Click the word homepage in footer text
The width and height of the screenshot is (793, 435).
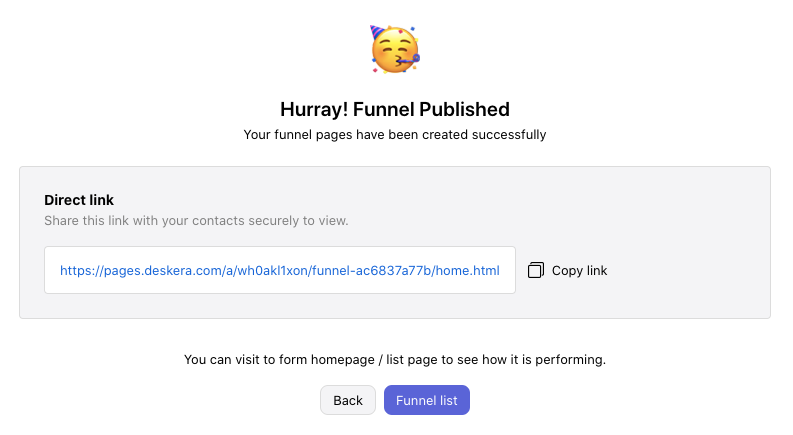click(343, 360)
